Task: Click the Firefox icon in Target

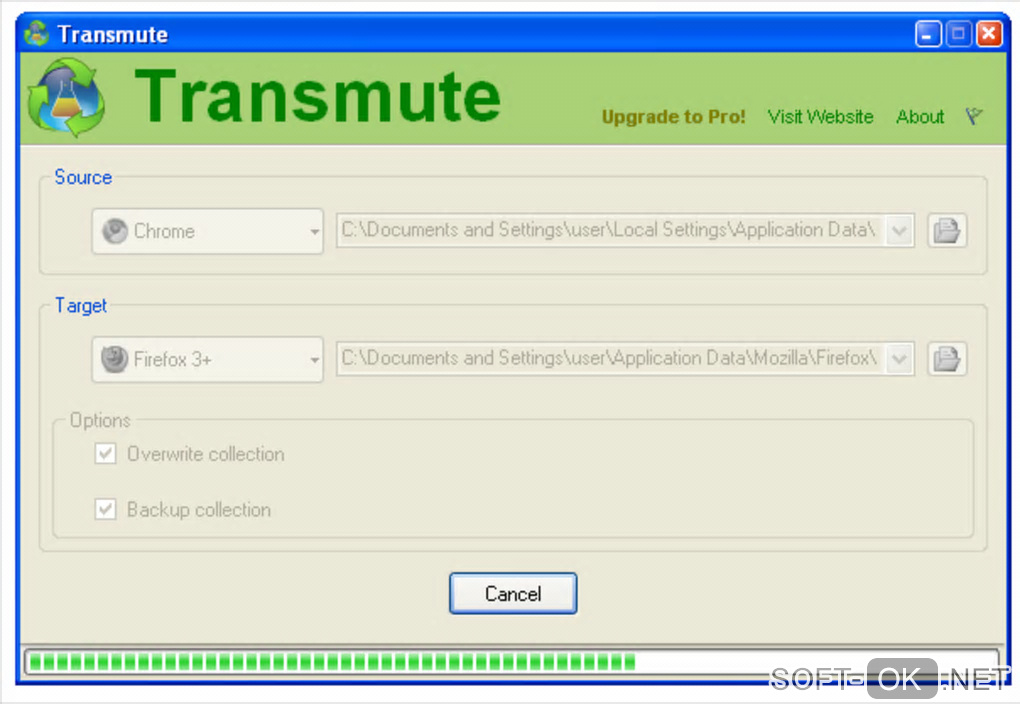Action: [x=115, y=359]
